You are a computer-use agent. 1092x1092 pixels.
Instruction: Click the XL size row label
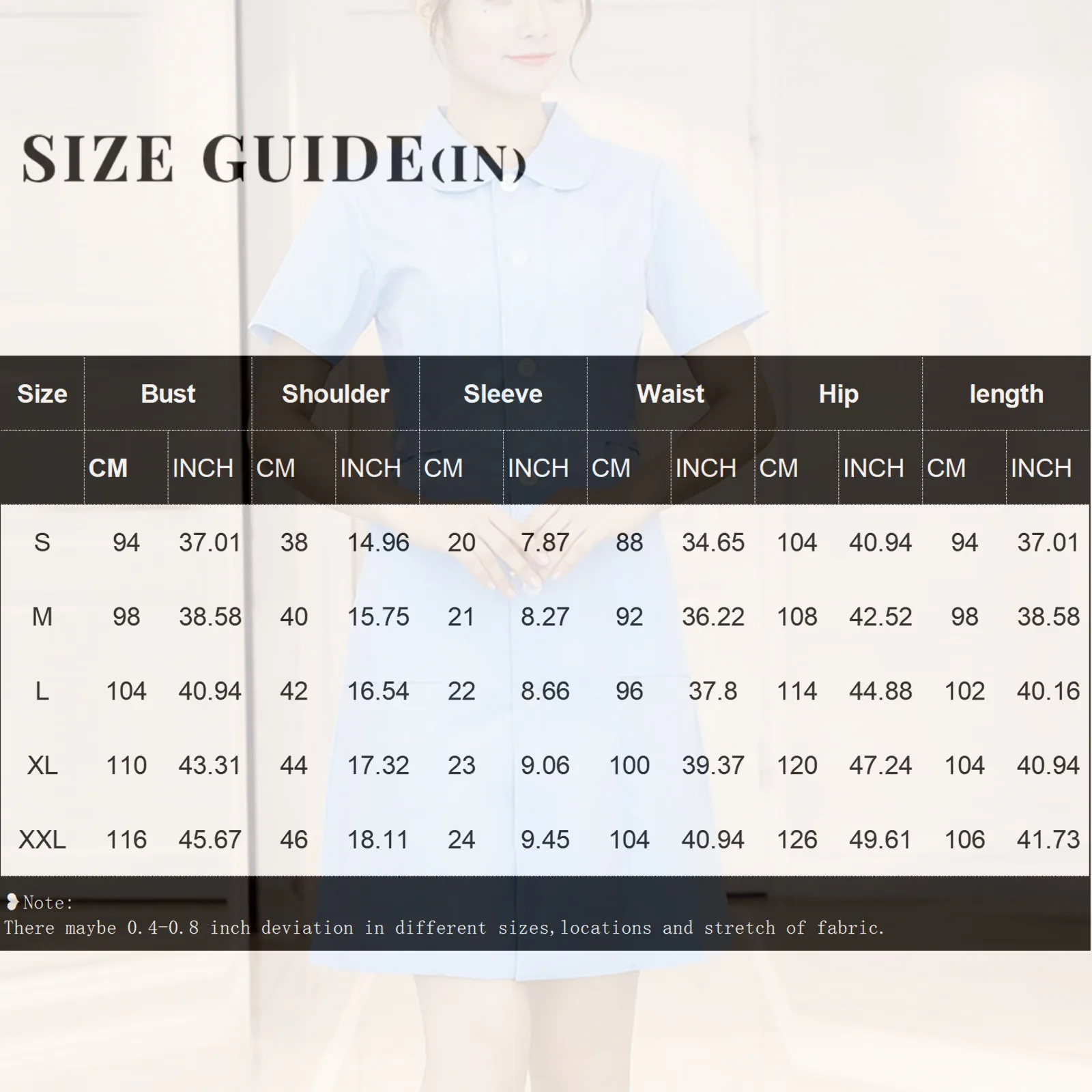coord(42,764)
